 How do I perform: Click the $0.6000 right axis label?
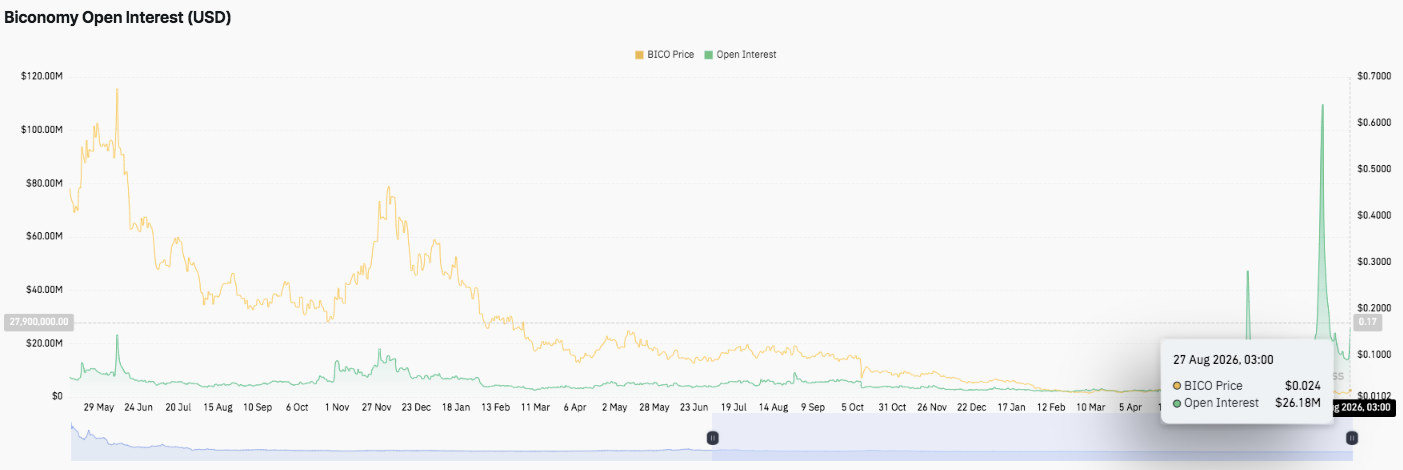pyautogui.click(x=1372, y=123)
